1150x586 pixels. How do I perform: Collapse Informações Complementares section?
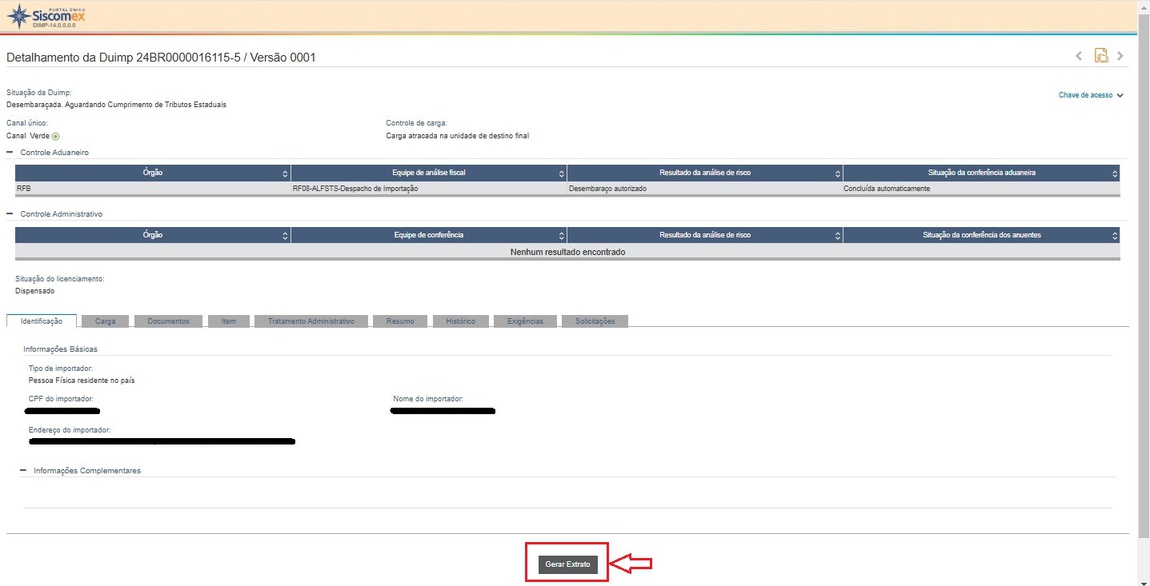click(23, 470)
